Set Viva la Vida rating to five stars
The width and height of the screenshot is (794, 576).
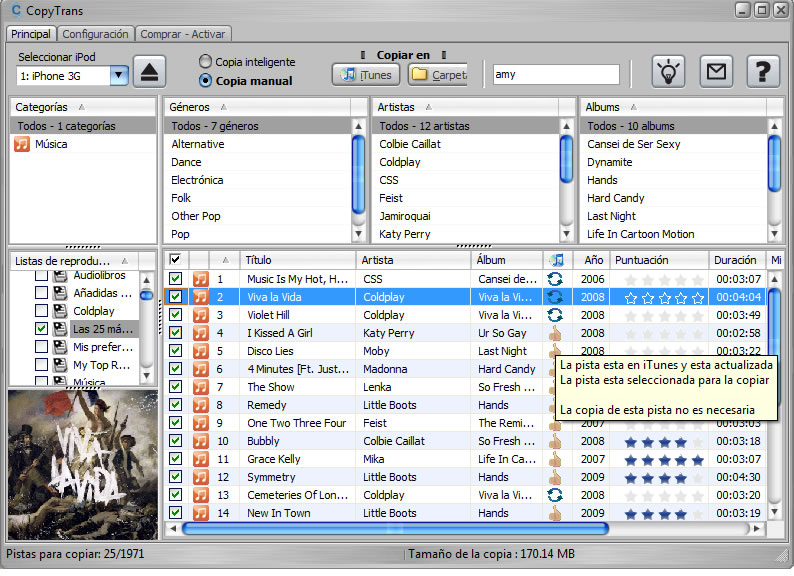698,298
